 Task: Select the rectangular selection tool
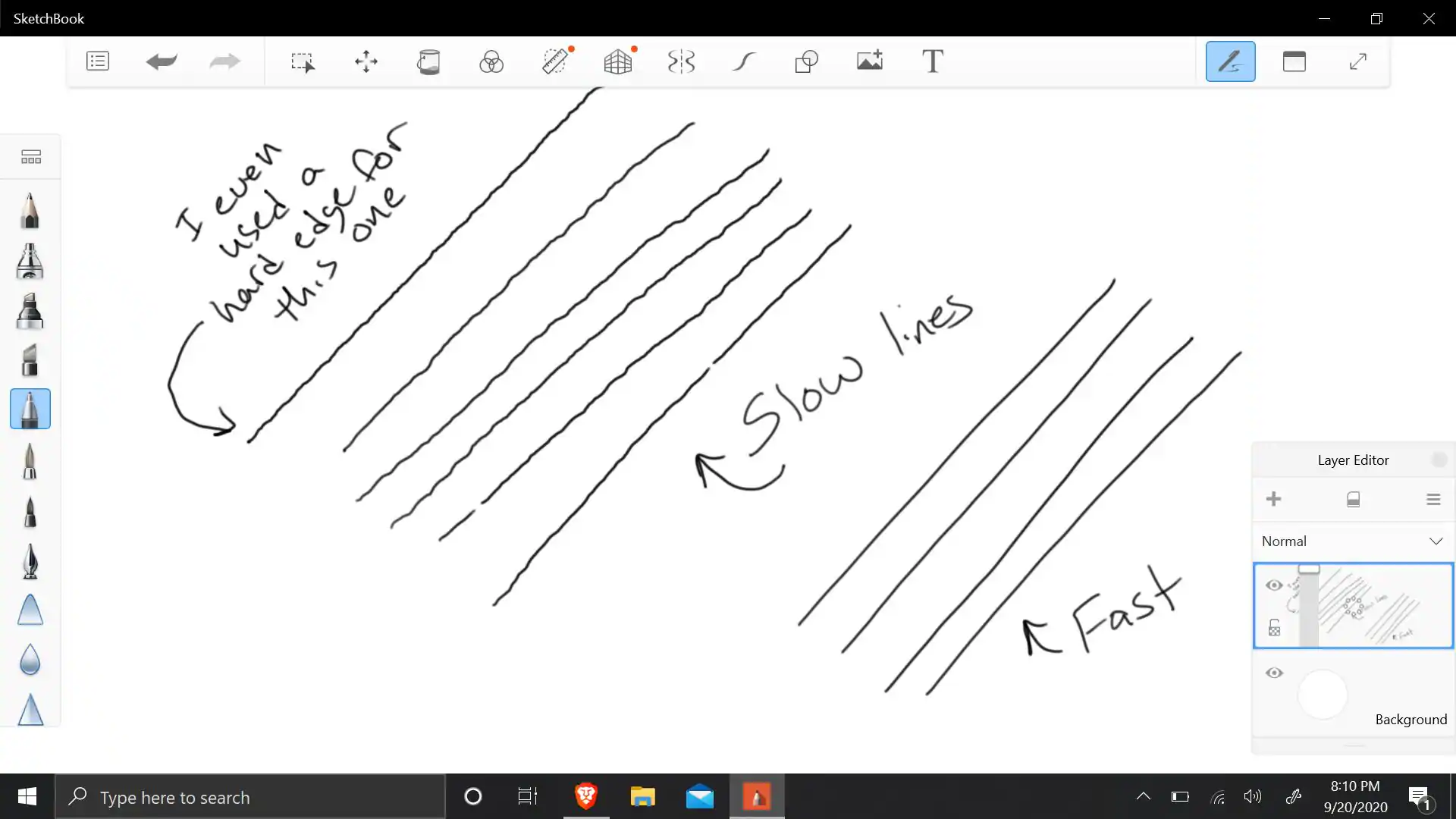point(303,61)
